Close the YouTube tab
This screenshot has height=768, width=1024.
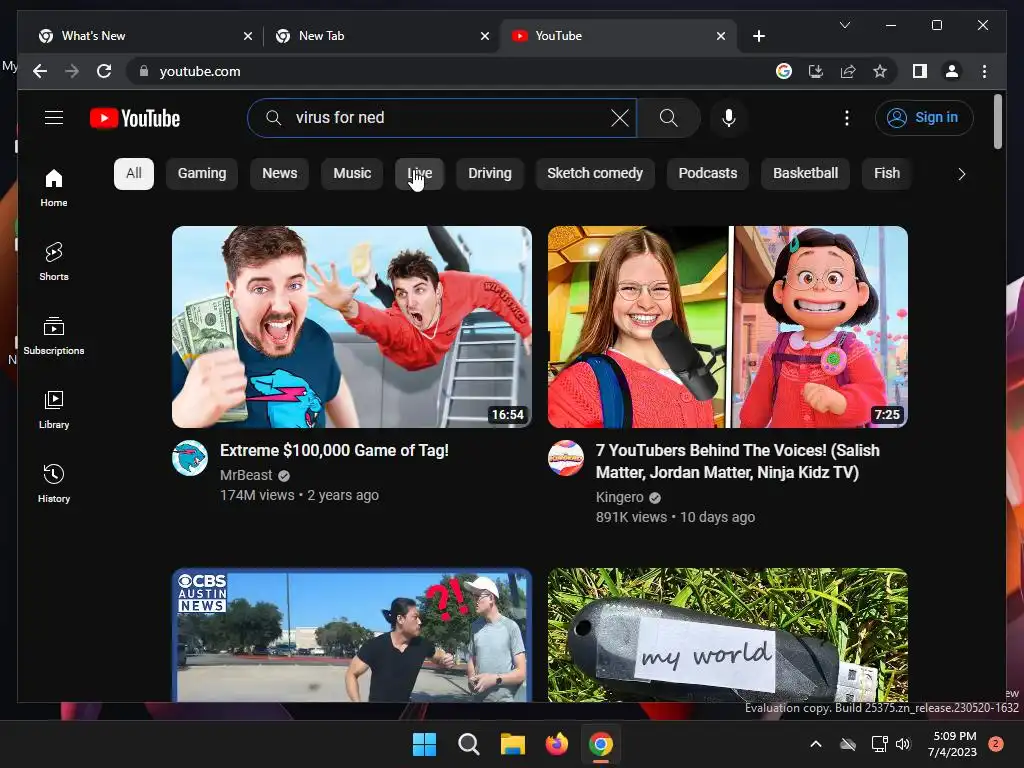(720, 36)
